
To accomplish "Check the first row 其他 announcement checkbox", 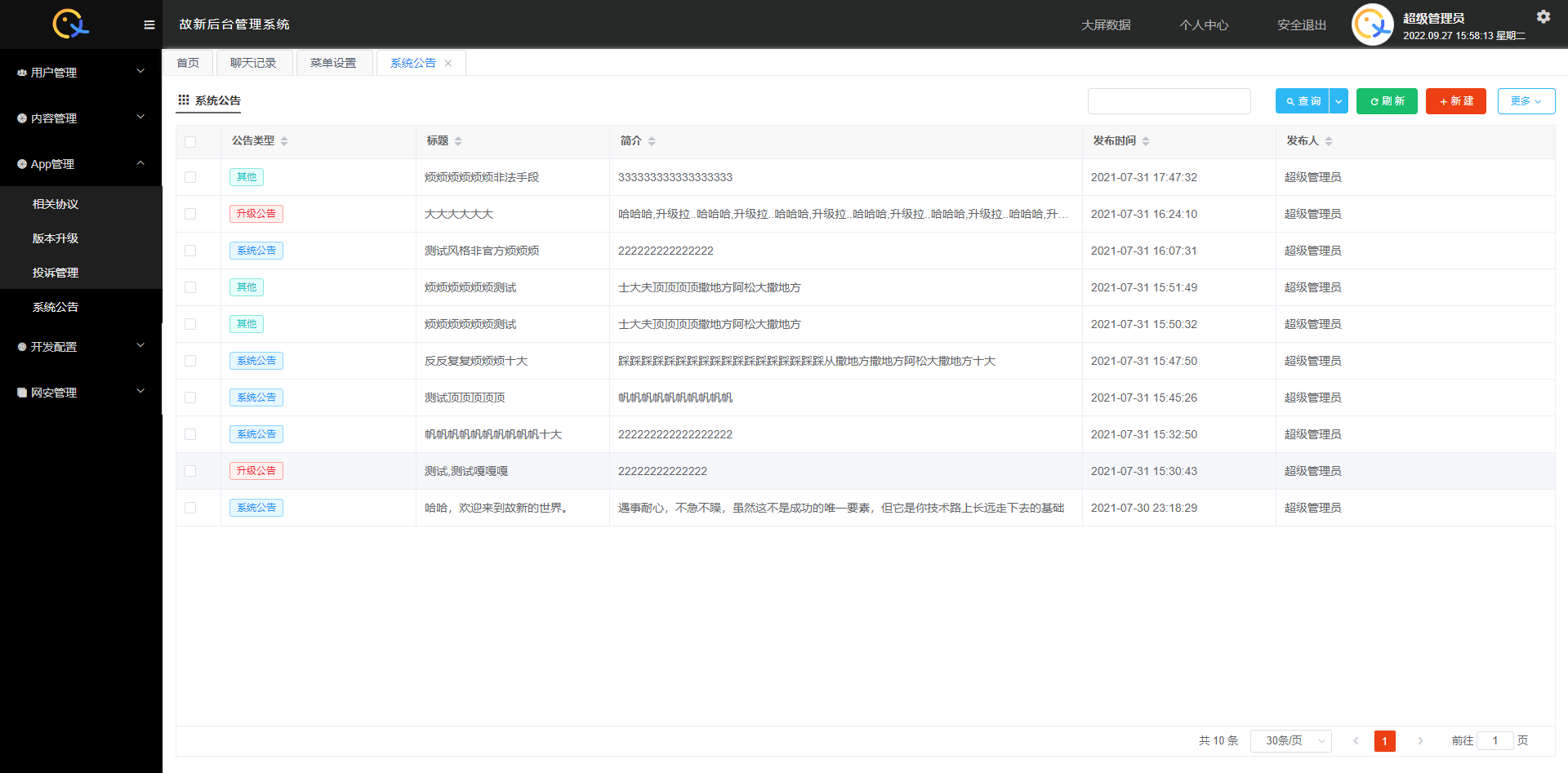I will coord(190,177).
